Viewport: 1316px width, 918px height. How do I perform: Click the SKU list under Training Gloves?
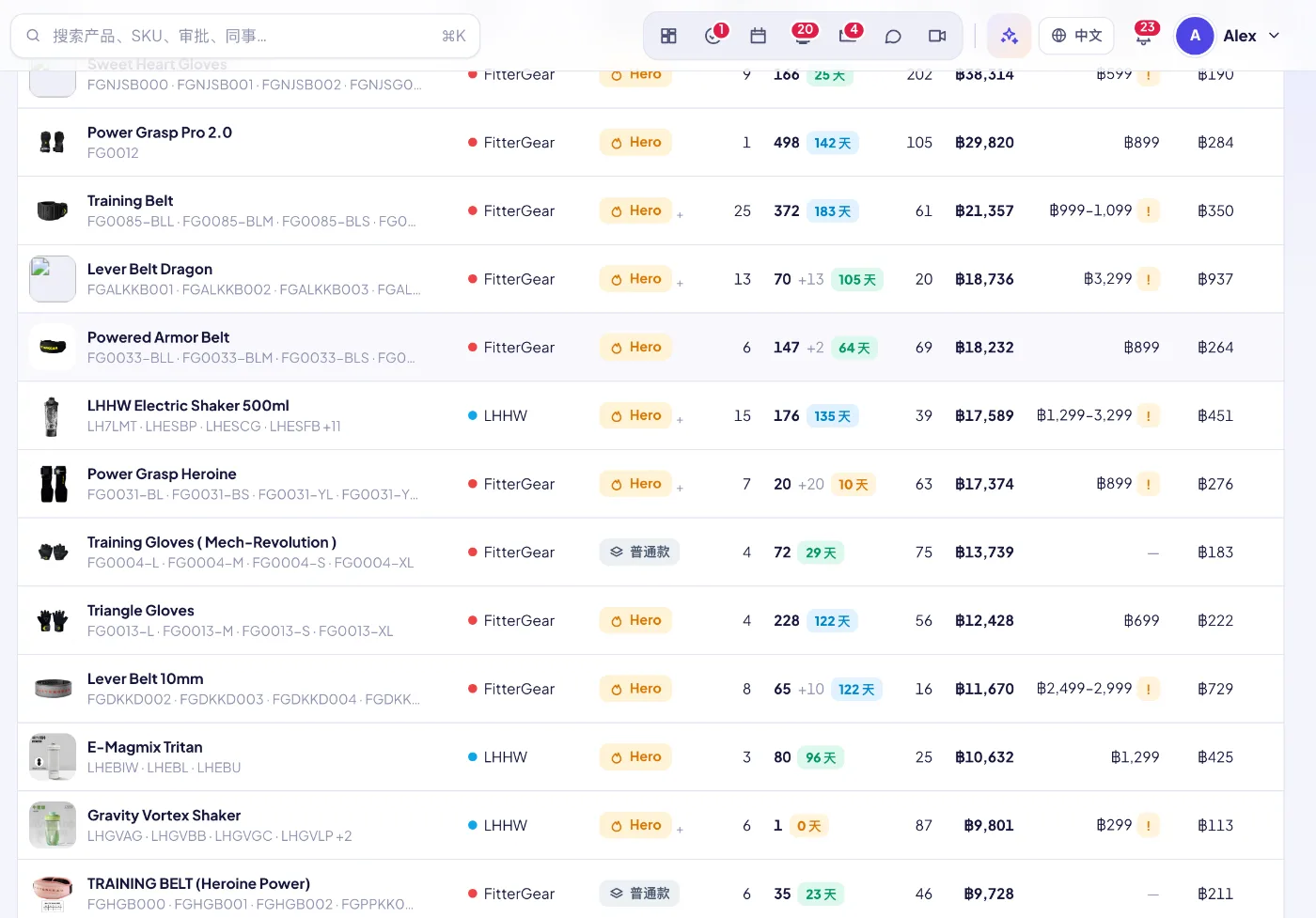coord(250,563)
